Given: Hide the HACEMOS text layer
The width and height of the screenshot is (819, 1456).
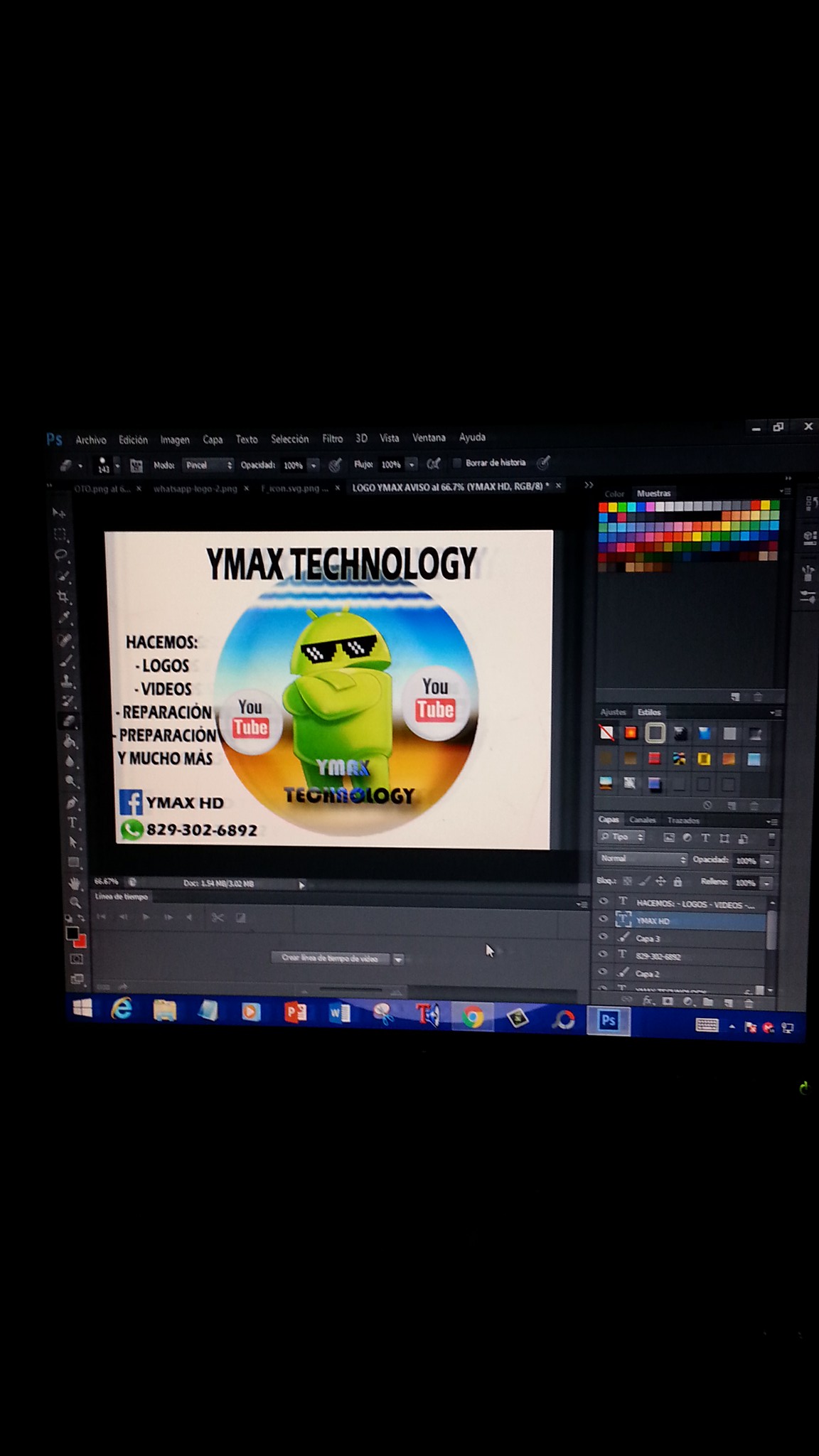Looking at the screenshot, I should pyautogui.click(x=604, y=900).
